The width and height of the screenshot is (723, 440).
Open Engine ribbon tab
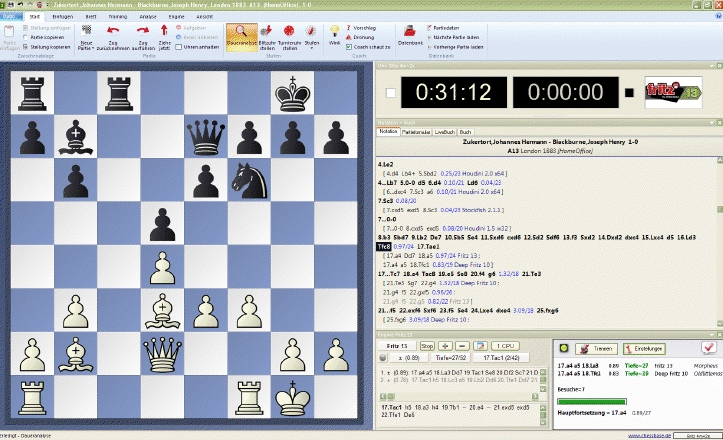tap(176, 17)
